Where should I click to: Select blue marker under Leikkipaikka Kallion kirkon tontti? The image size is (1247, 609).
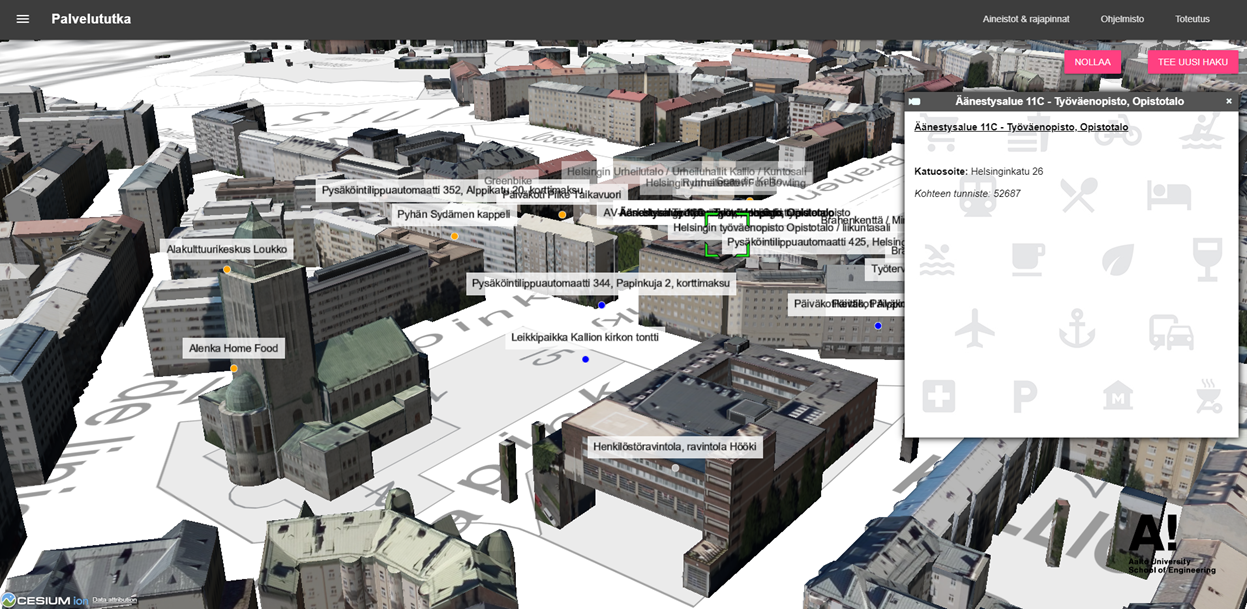(585, 358)
